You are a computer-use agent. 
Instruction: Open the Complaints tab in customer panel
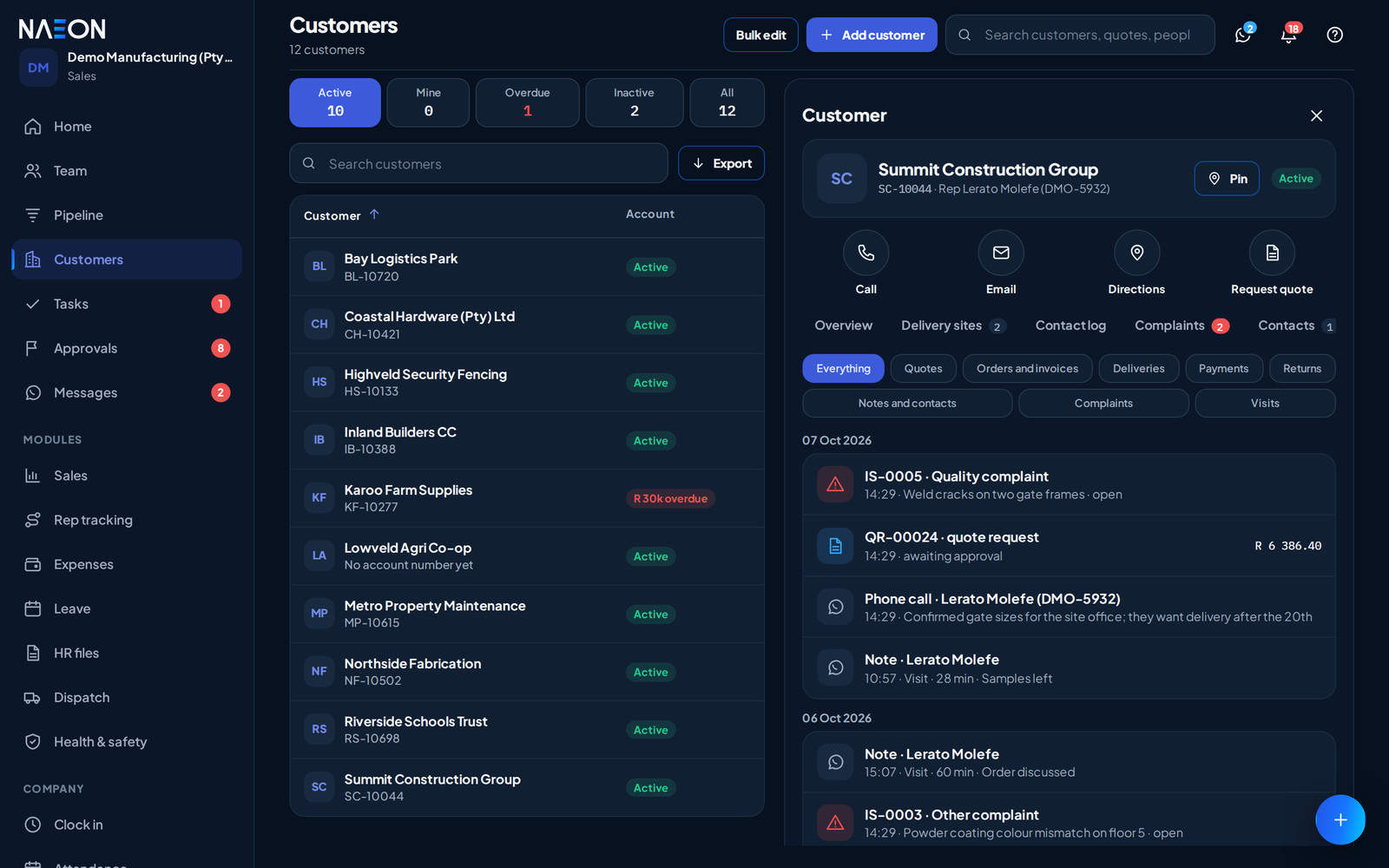tap(1182, 325)
